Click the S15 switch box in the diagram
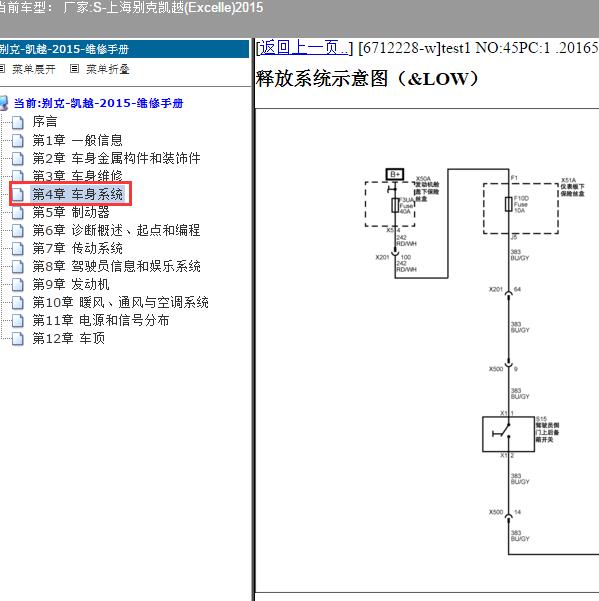The image size is (599, 601). [508, 434]
